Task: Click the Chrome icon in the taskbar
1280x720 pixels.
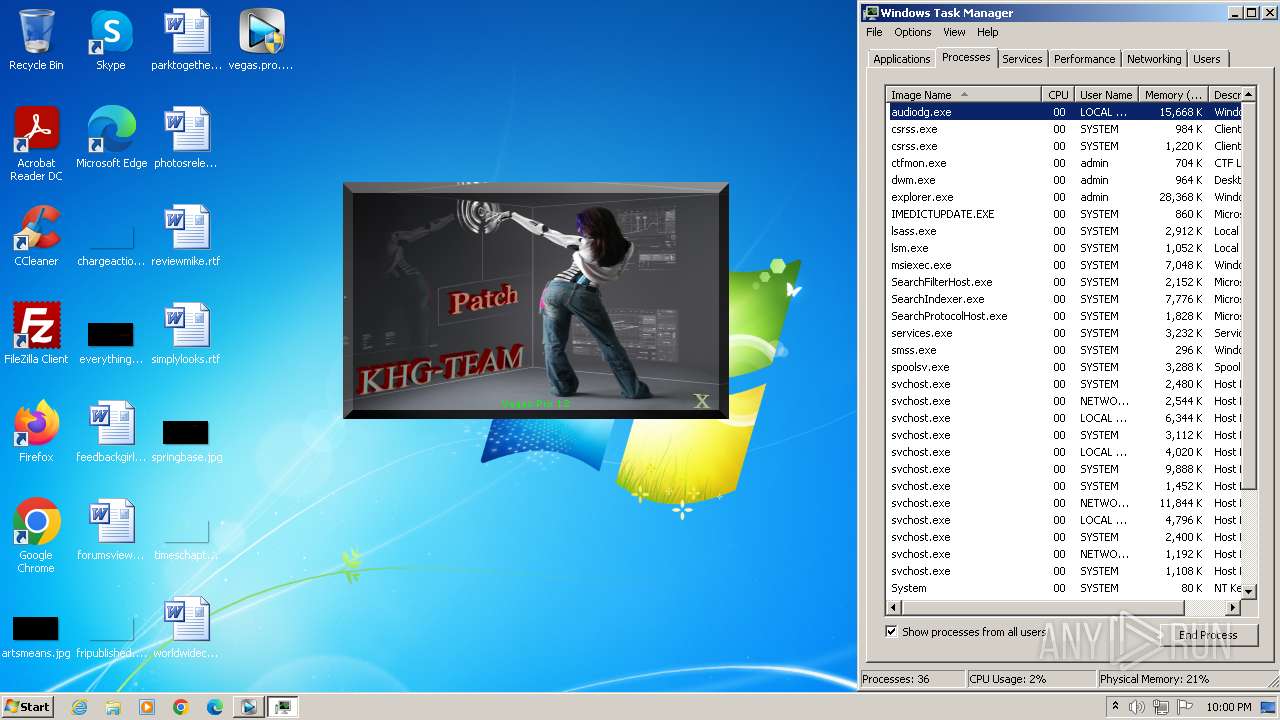Action: click(181, 707)
